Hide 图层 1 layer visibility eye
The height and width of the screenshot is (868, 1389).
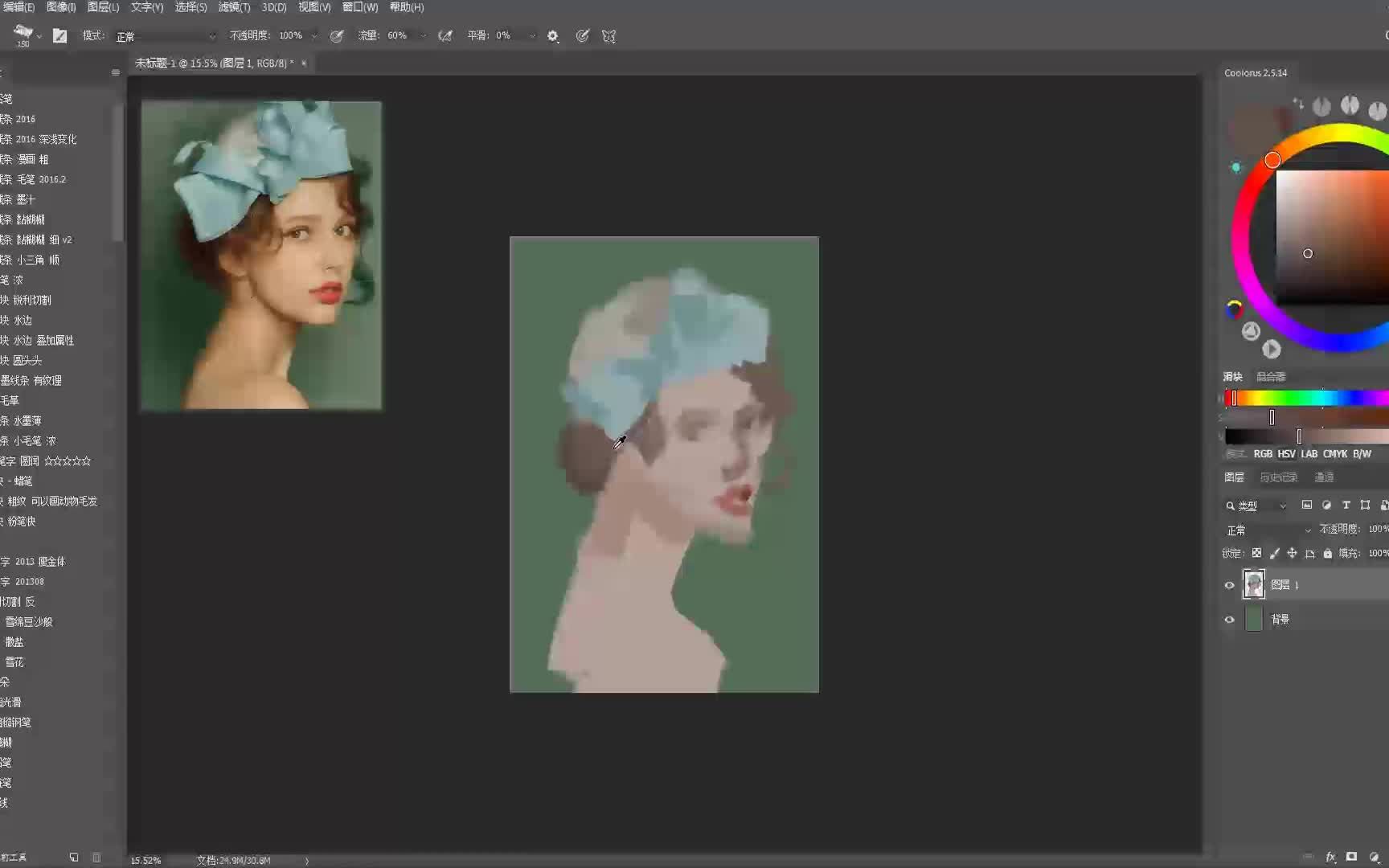click(x=1229, y=585)
